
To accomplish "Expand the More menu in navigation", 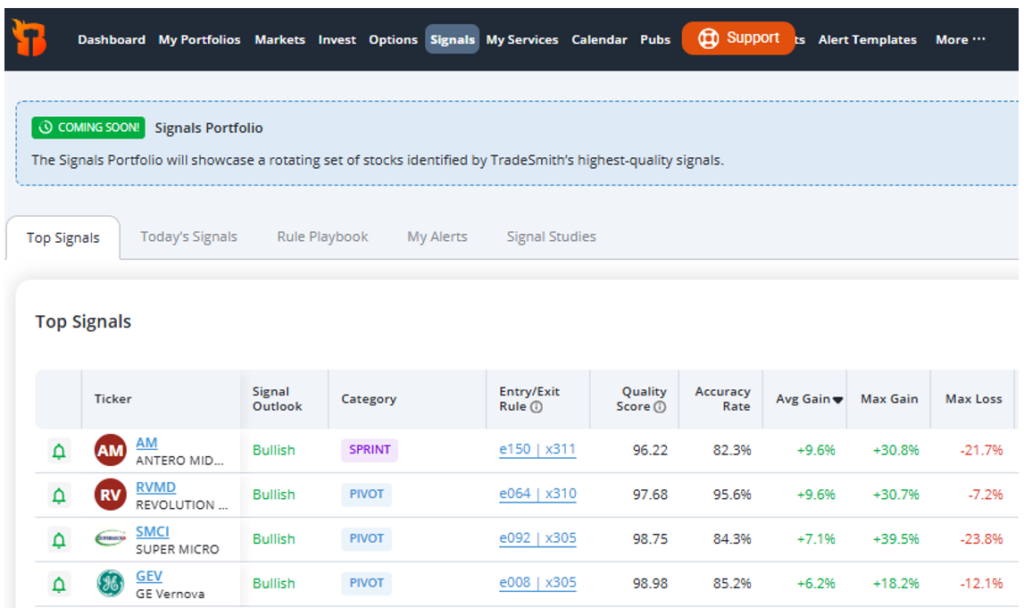I will [960, 40].
